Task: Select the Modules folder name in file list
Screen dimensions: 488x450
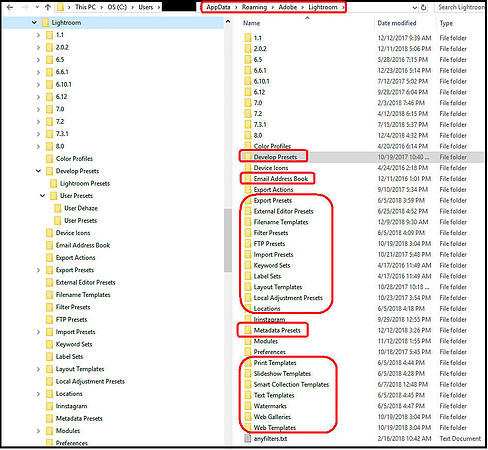Action: 266,341
